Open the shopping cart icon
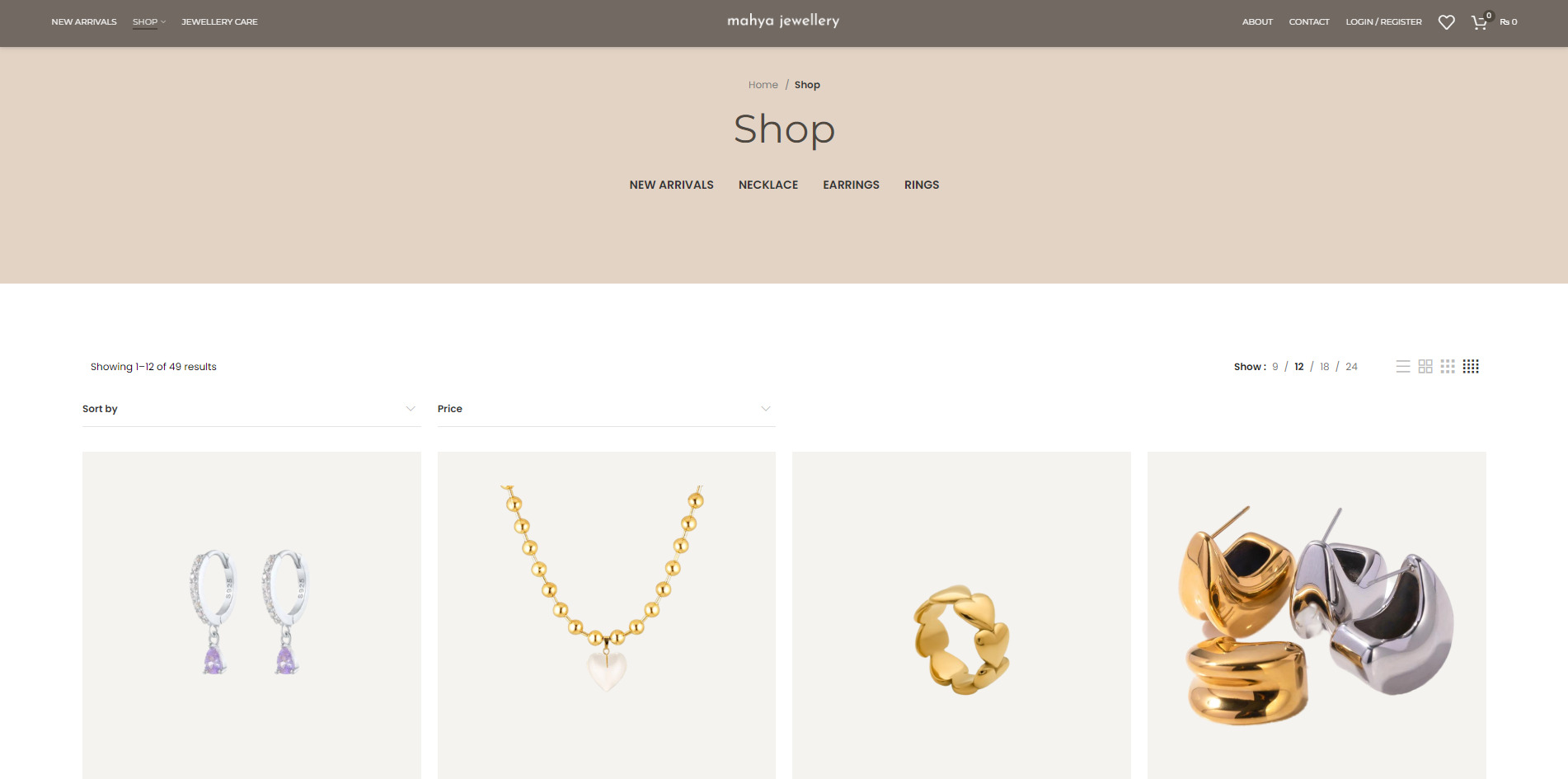 click(x=1480, y=22)
